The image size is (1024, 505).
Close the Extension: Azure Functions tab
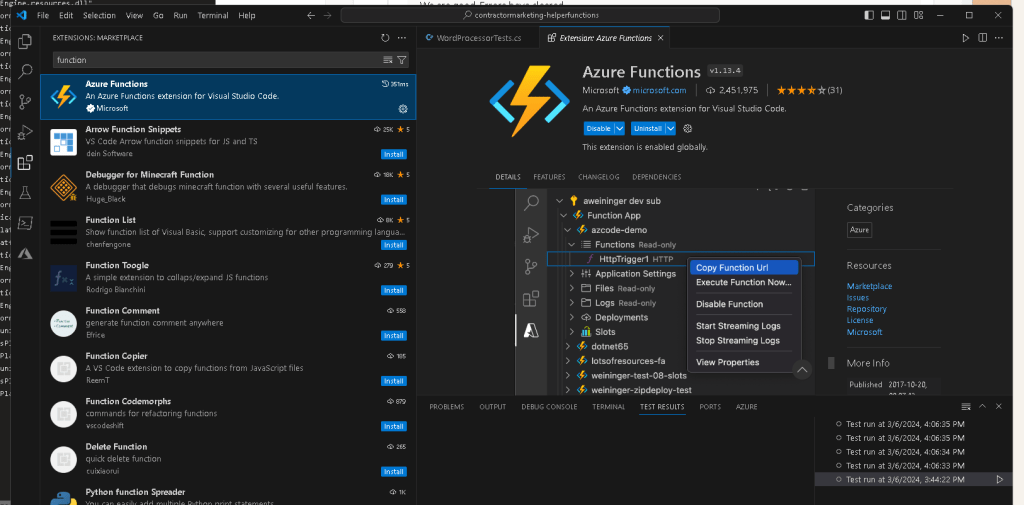(660, 38)
